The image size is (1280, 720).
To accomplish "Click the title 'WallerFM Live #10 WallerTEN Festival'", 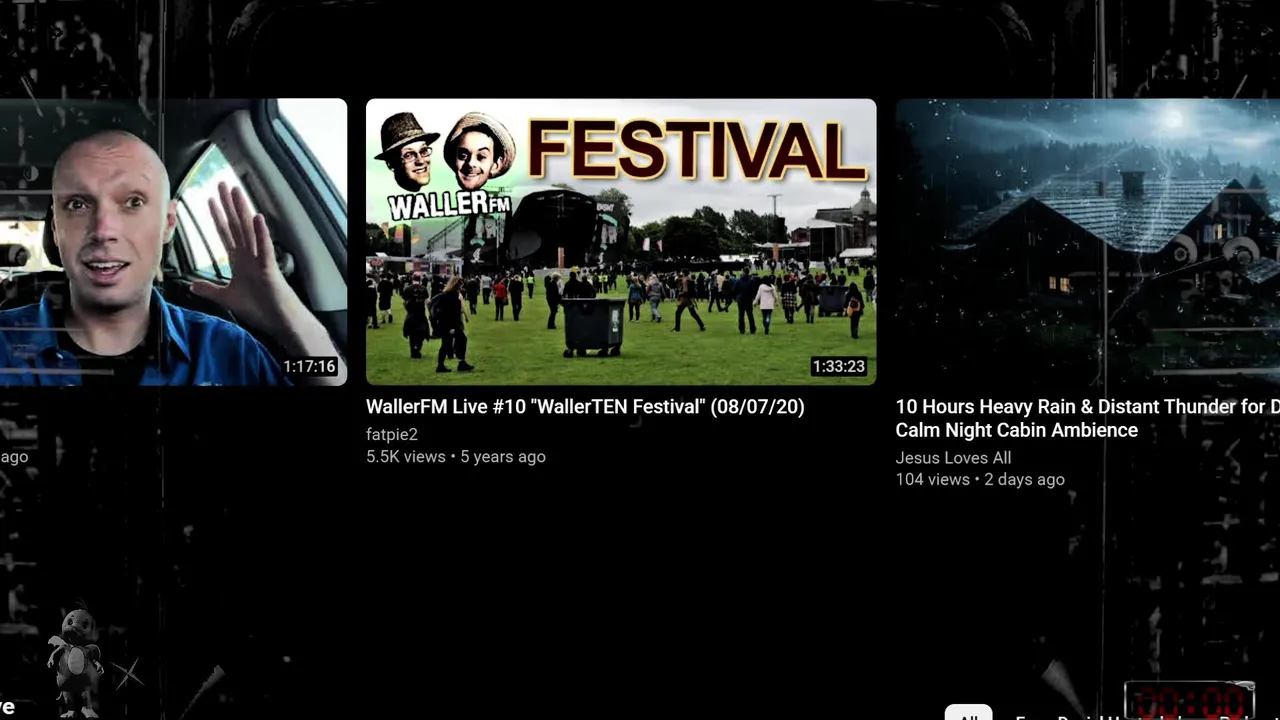I will click(x=585, y=406).
